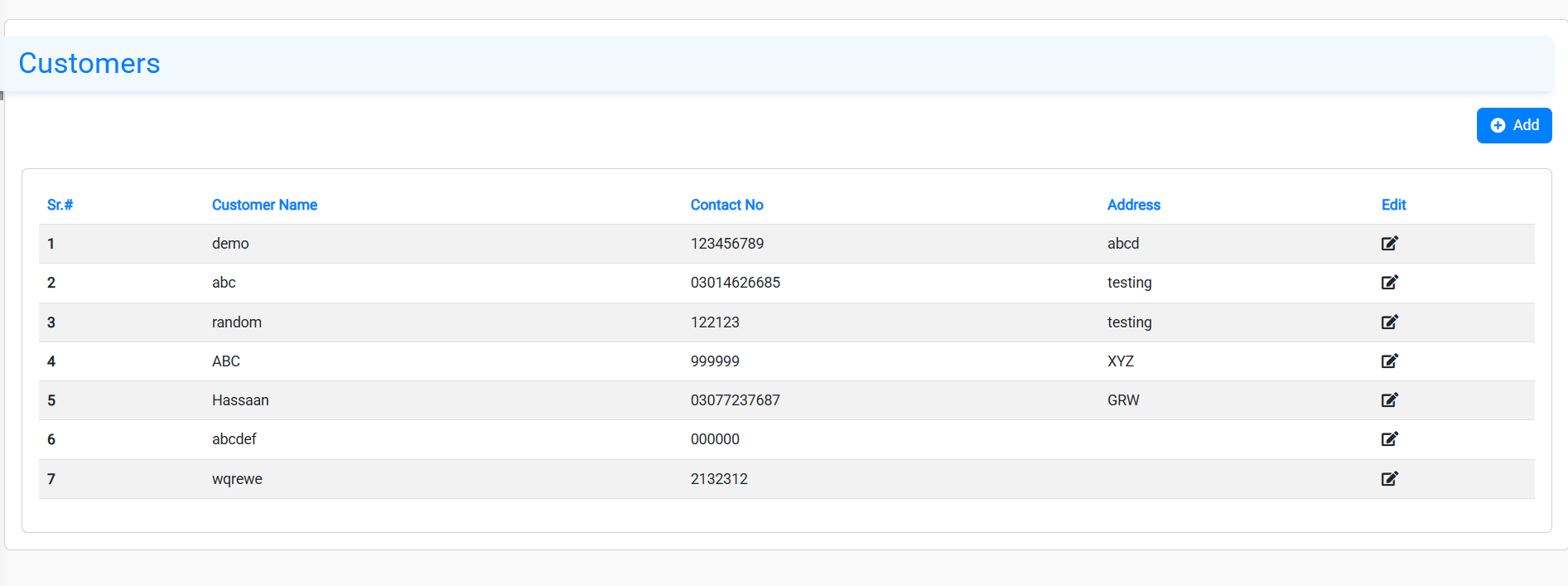
Task: Click the Contact No column header
Action: tap(726, 205)
